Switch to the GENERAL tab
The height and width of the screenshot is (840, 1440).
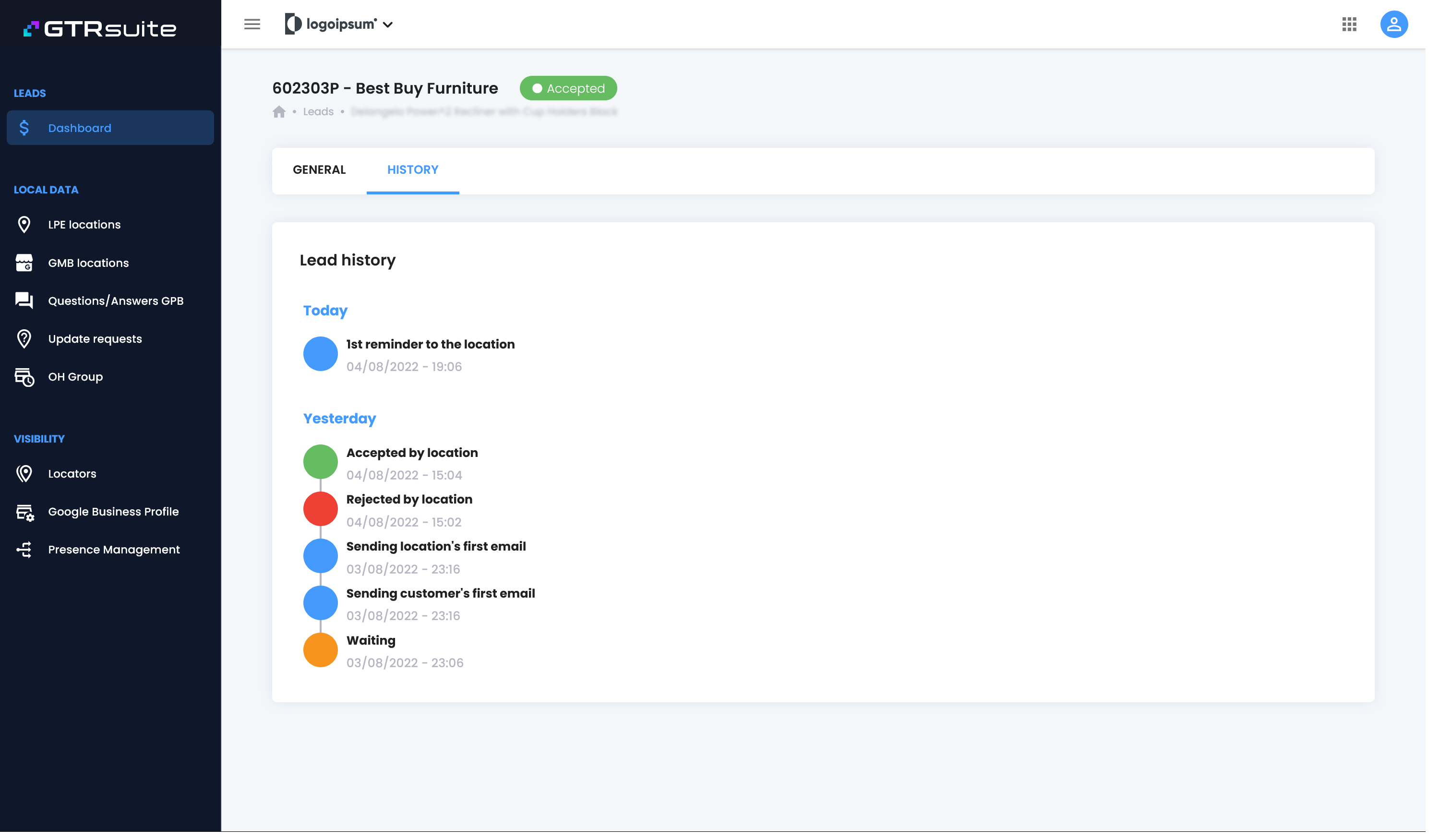coord(319,170)
